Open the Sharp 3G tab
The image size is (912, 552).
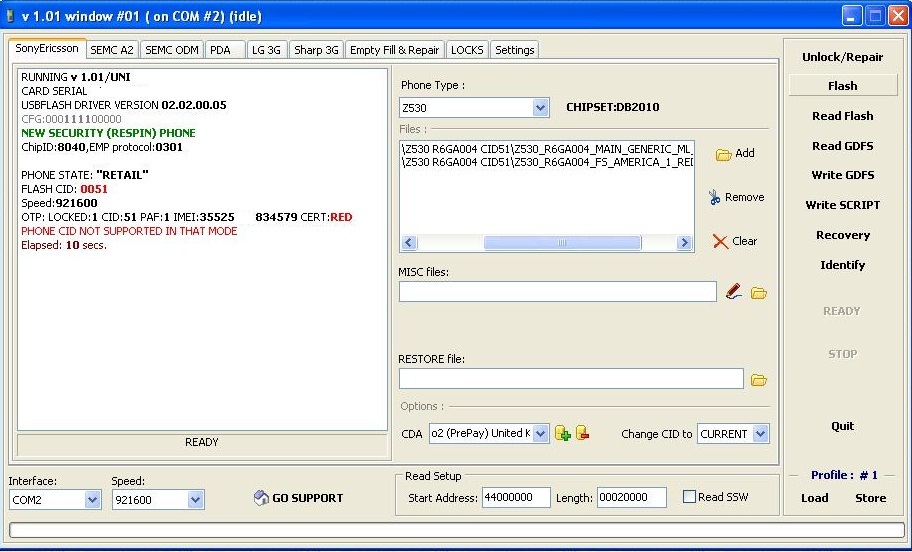pyautogui.click(x=316, y=50)
